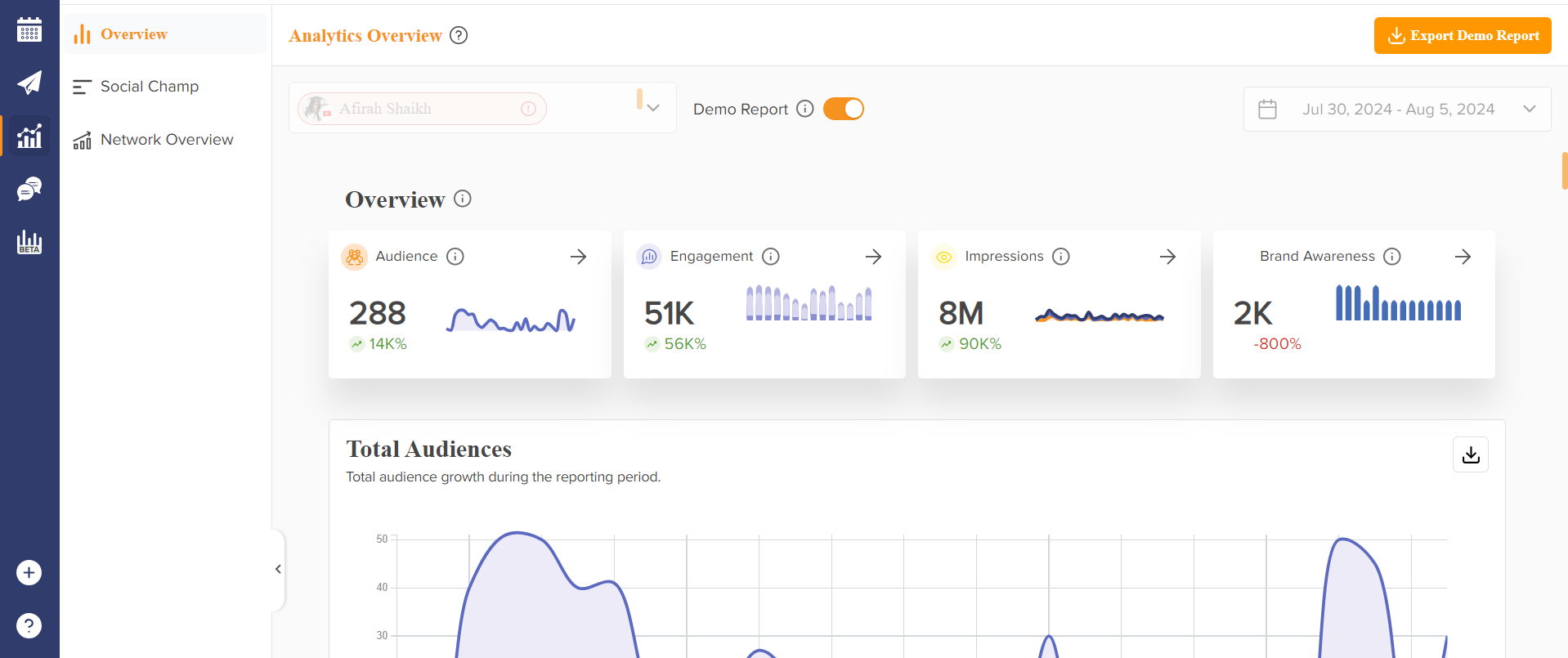Click the Analytics Overview page title
Image resolution: width=1568 pixels, height=658 pixels.
point(365,35)
